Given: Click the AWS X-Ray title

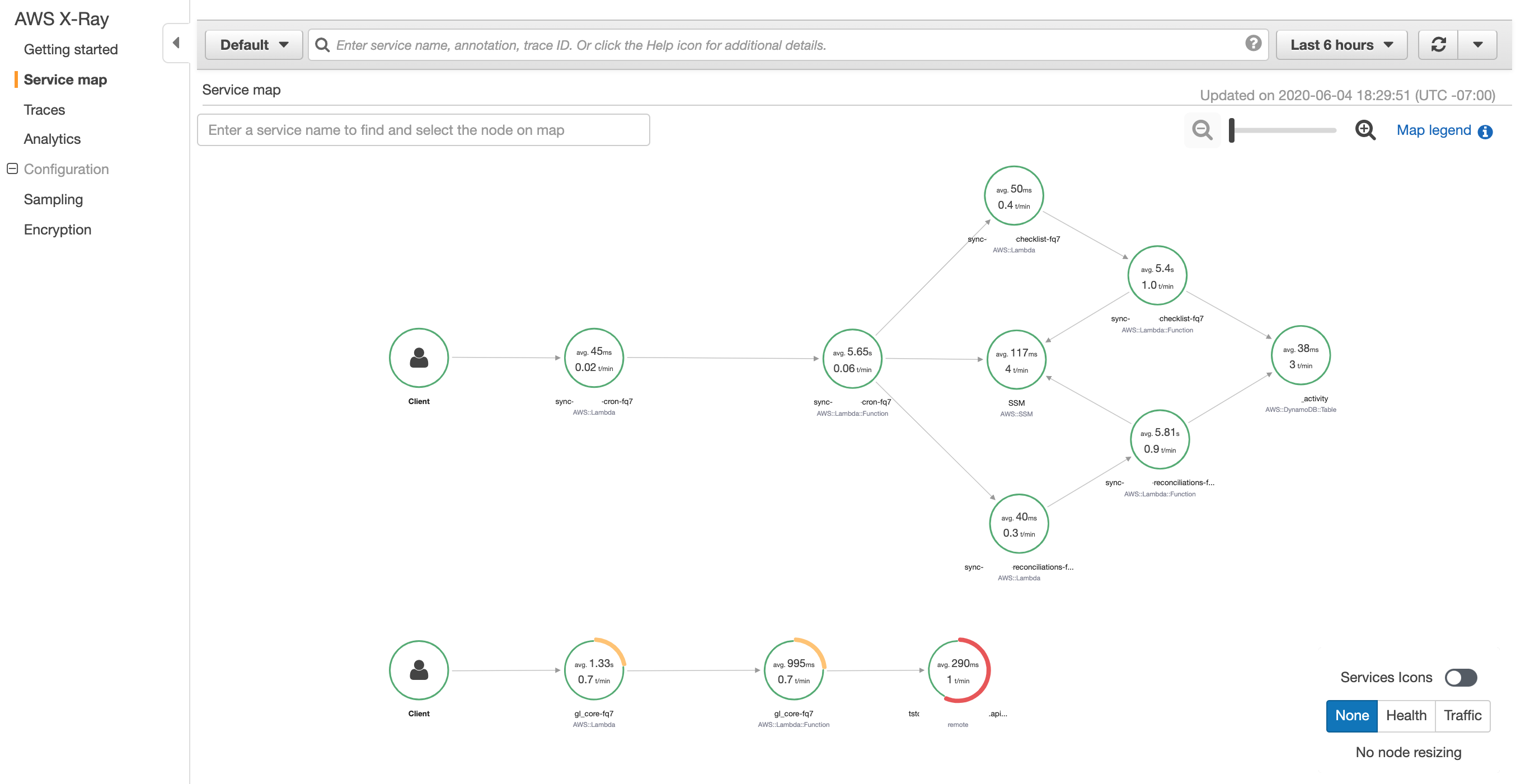Looking at the screenshot, I should (x=62, y=19).
